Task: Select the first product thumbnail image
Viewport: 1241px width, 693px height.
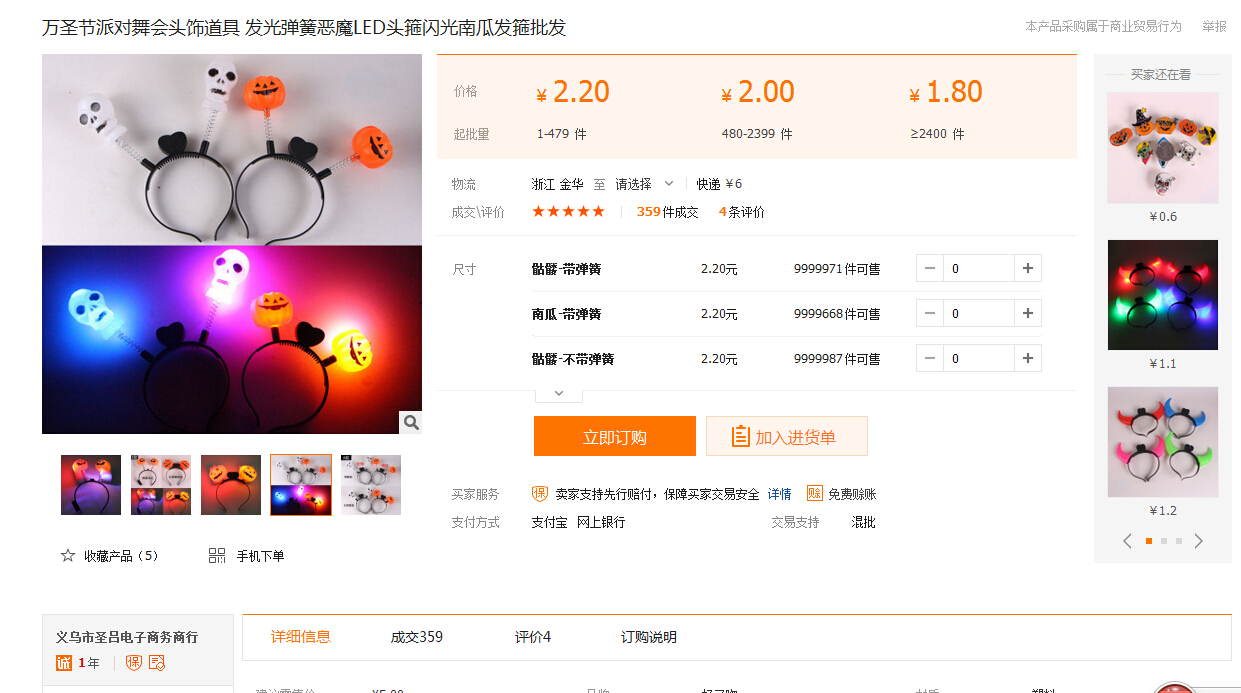Action: [x=91, y=485]
